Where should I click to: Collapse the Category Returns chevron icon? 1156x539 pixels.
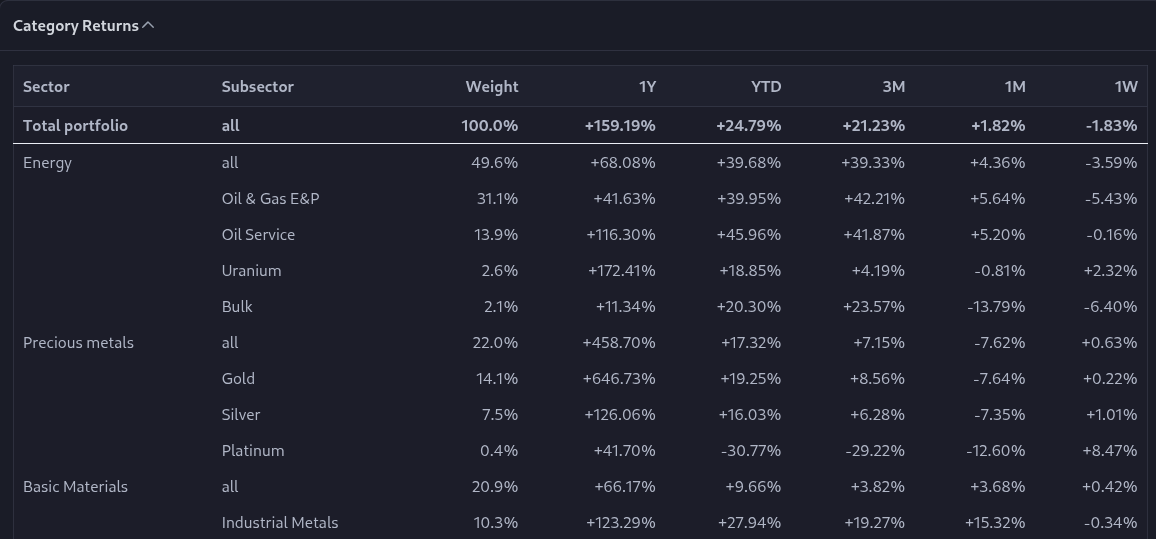tap(148, 26)
